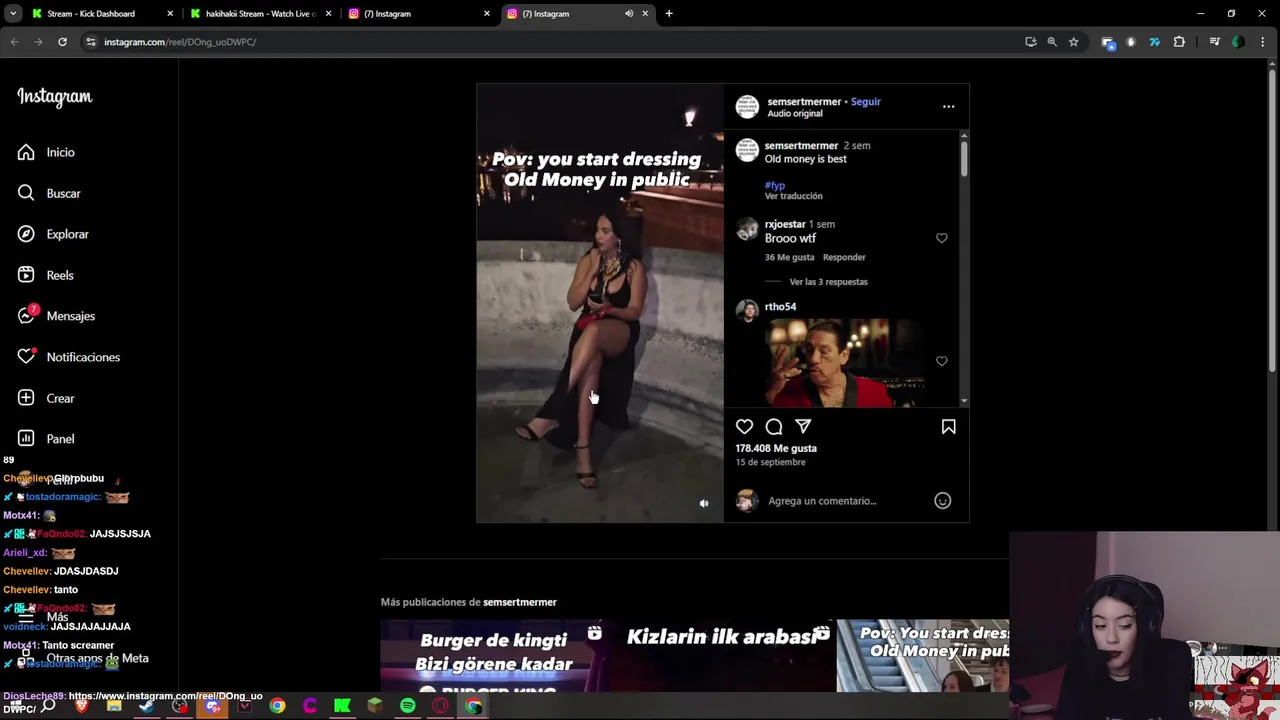Share the reel with paper-plane icon
Screen dimensions: 1280x720
[803, 427]
